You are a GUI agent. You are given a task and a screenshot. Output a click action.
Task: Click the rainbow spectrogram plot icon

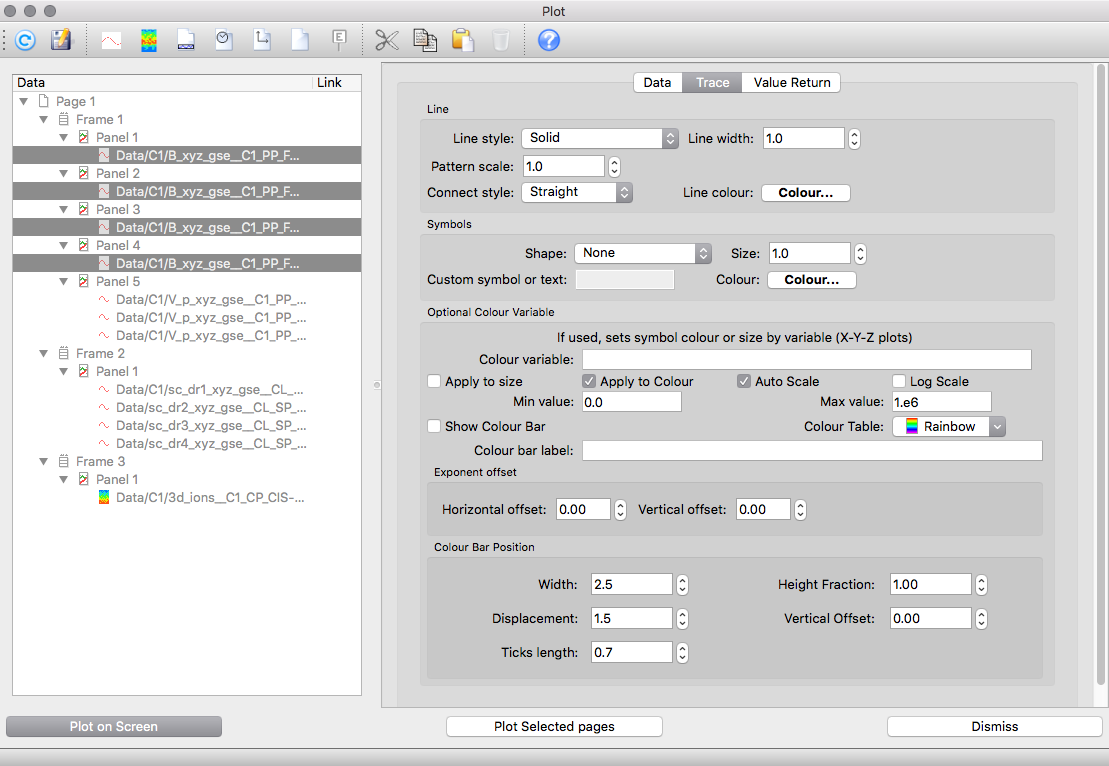149,41
